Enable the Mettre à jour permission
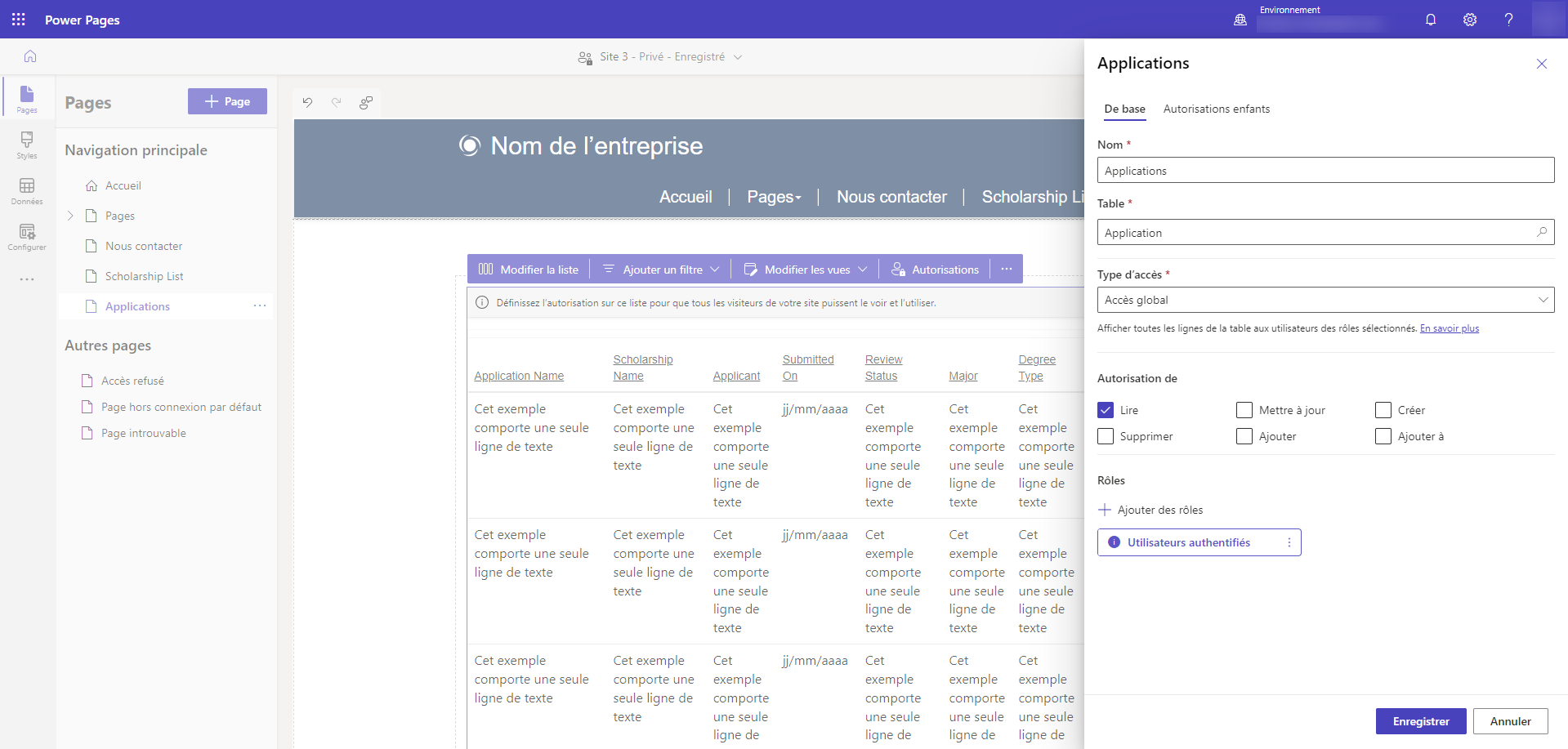Screen dimensions: 1568x749 [1244, 410]
